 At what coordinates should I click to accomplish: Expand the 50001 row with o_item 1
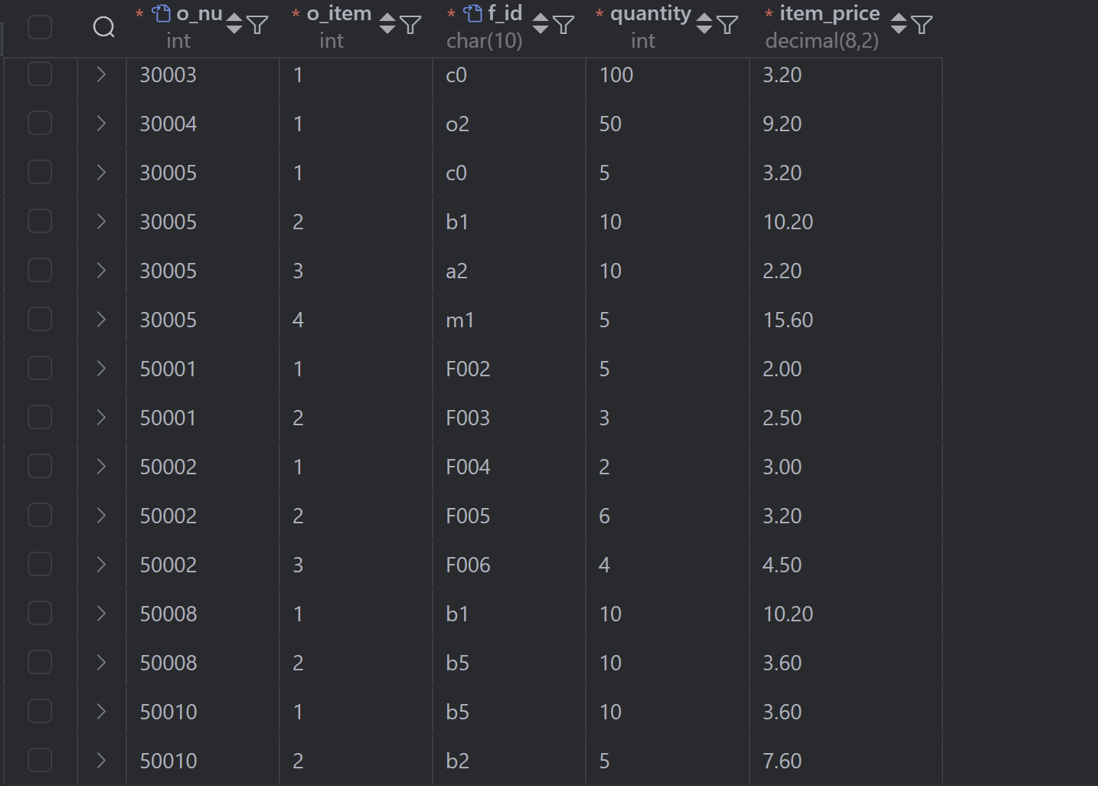(x=101, y=368)
